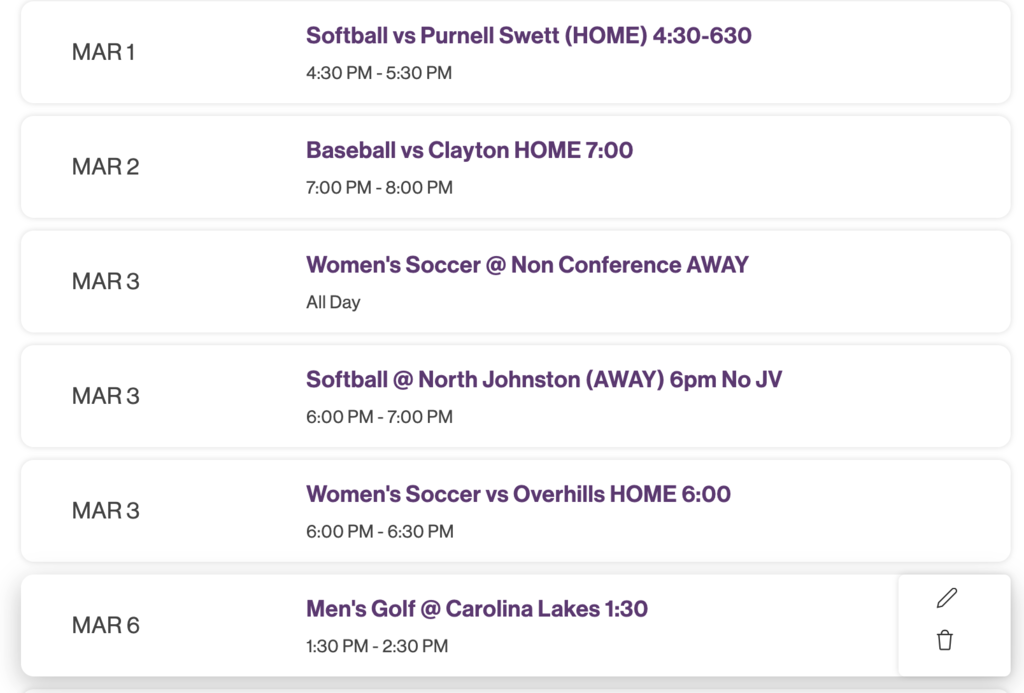Screen dimensions: 1024x693
Task: Select the MAR 6 date label
Action: pos(104,625)
